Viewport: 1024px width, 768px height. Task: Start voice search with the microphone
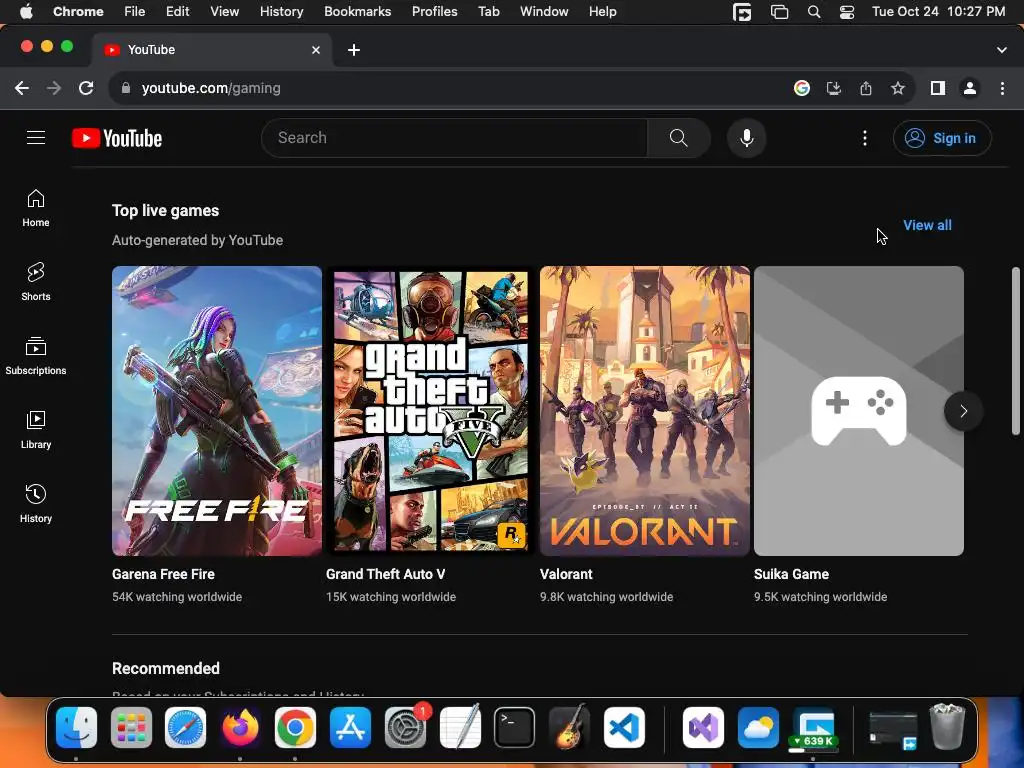coord(746,138)
